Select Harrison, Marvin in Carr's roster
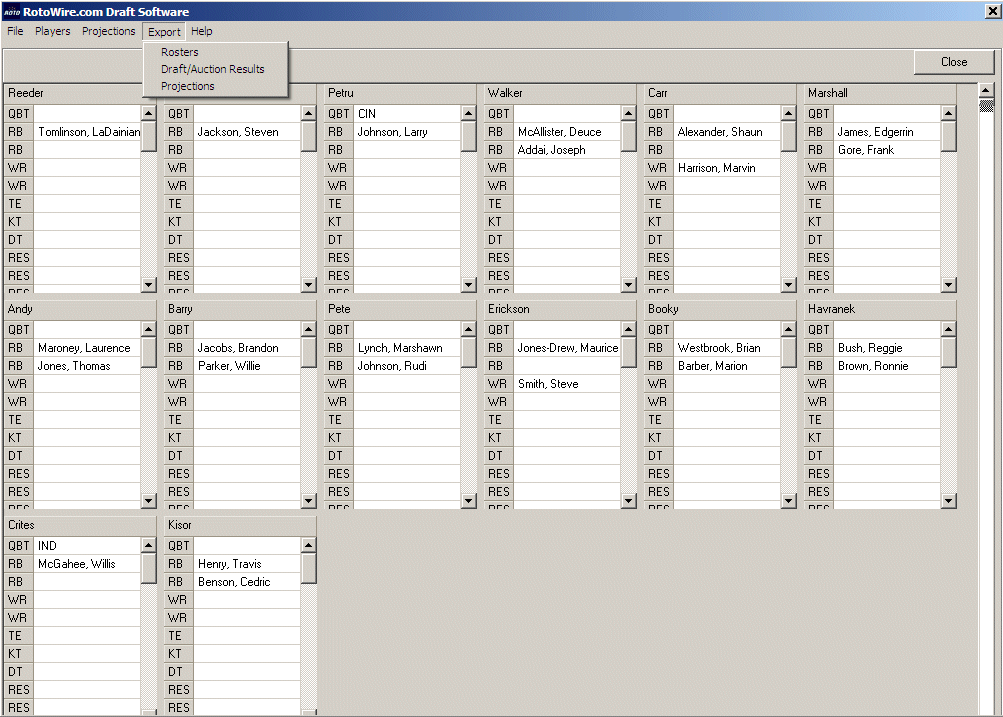1003x717 pixels. point(727,168)
